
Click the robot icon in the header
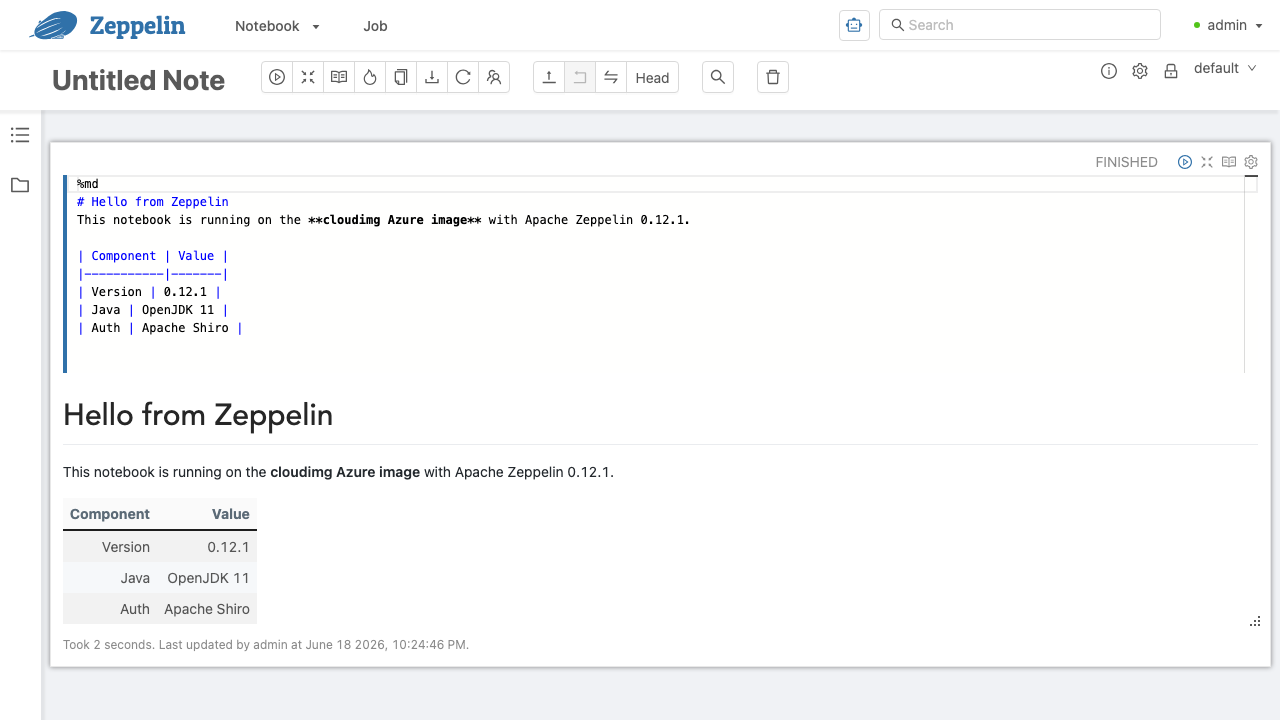pos(854,25)
